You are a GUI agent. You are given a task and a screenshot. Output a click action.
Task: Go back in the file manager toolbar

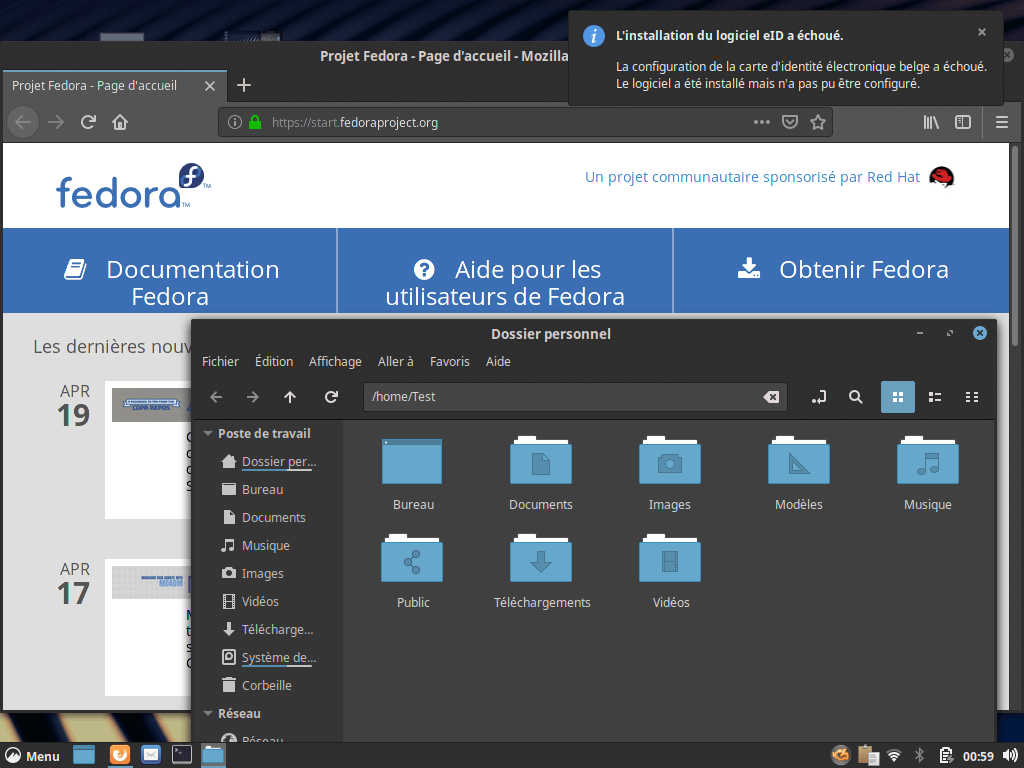tap(216, 397)
